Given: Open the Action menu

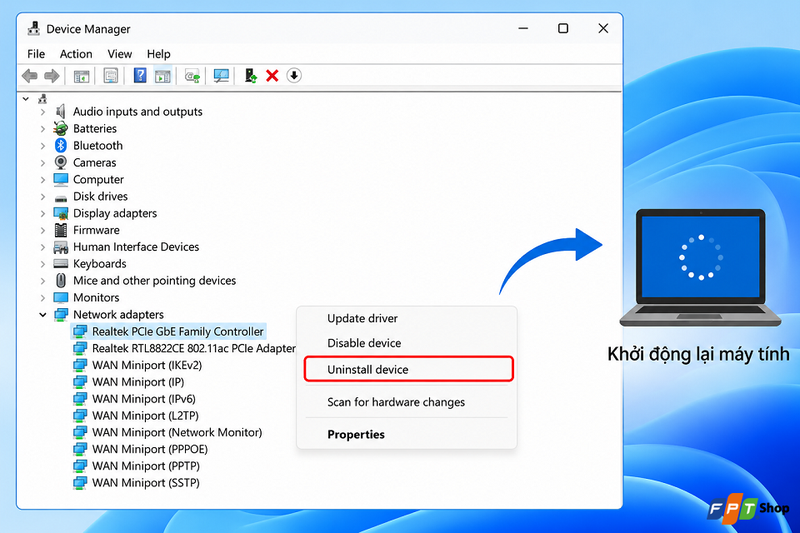Looking at the screenshot, I should point(76,54).
